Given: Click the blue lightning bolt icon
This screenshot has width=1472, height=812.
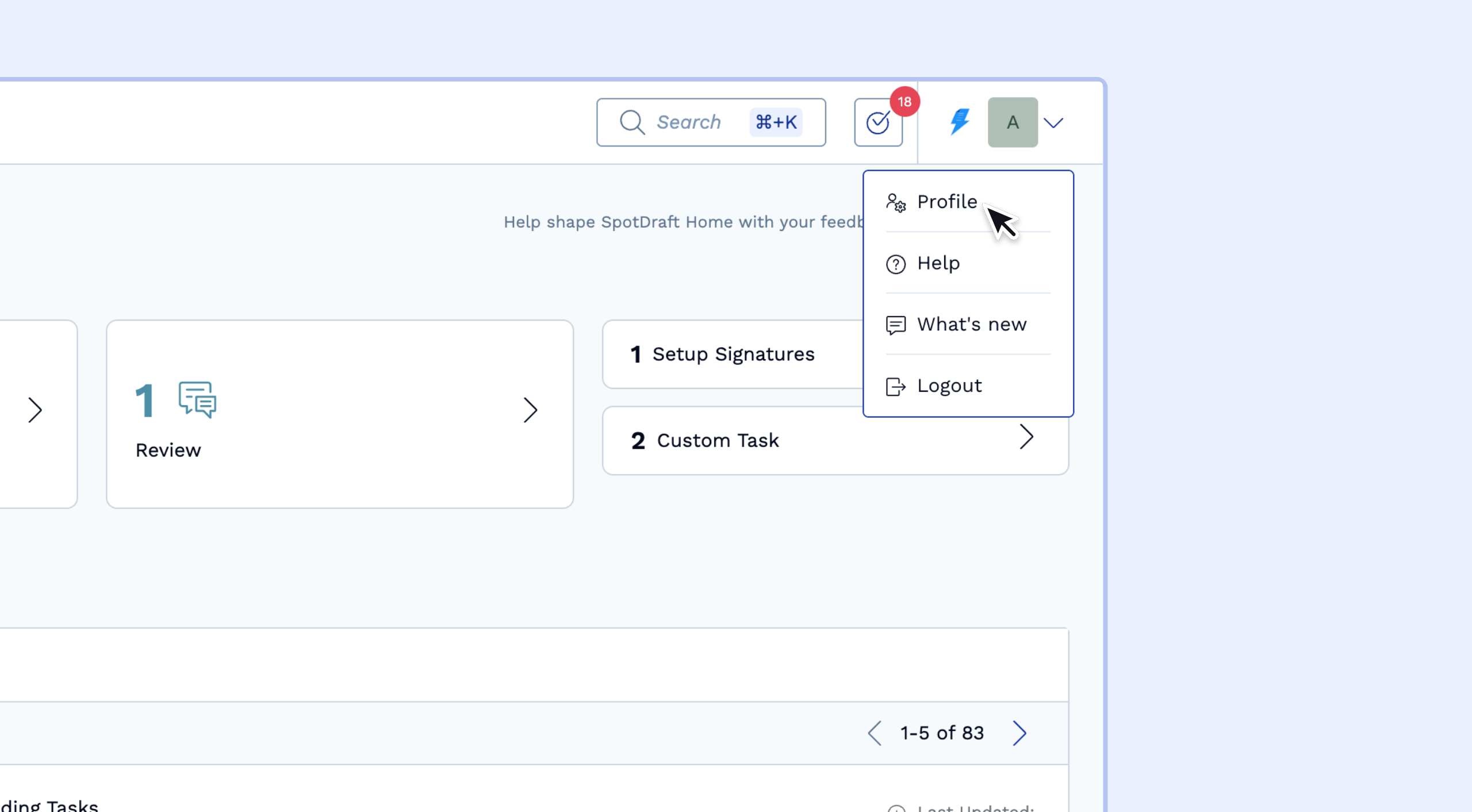Looking at the screenshot, I should (x=959, y=122).
